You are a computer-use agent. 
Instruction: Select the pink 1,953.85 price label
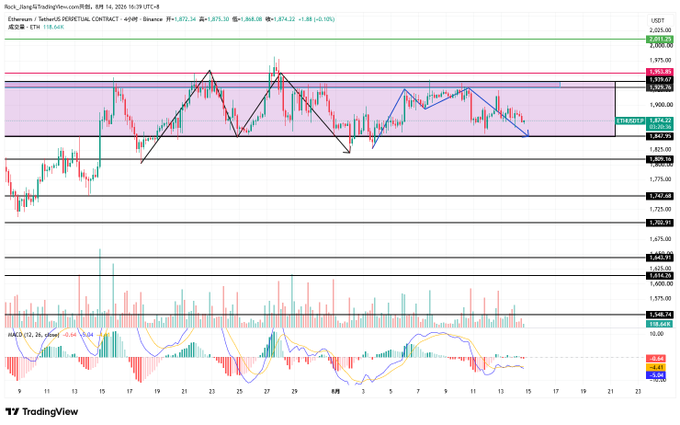pos(660,72)
